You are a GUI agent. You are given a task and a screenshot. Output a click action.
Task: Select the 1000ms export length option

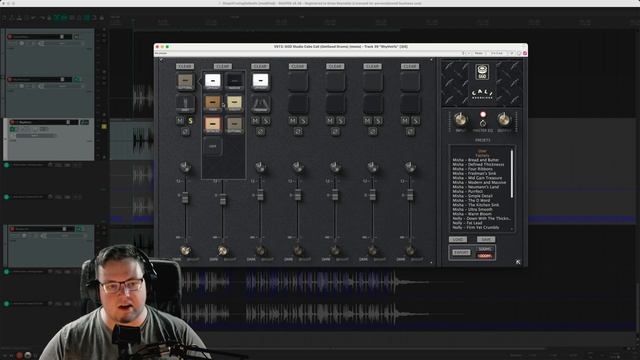pos(485,256)
